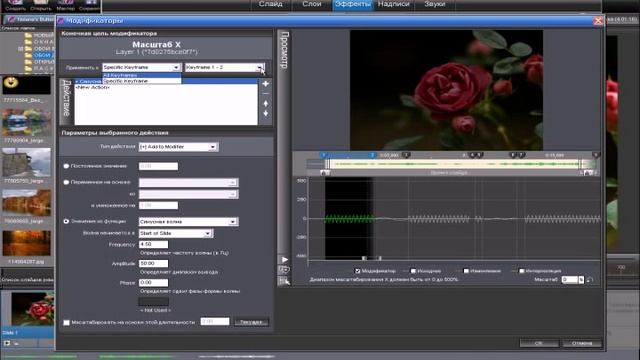Viewport: 640px width, 360px height.
Task: Play the modifier preview
Action: pyautogui.click(x=284, y=259)
